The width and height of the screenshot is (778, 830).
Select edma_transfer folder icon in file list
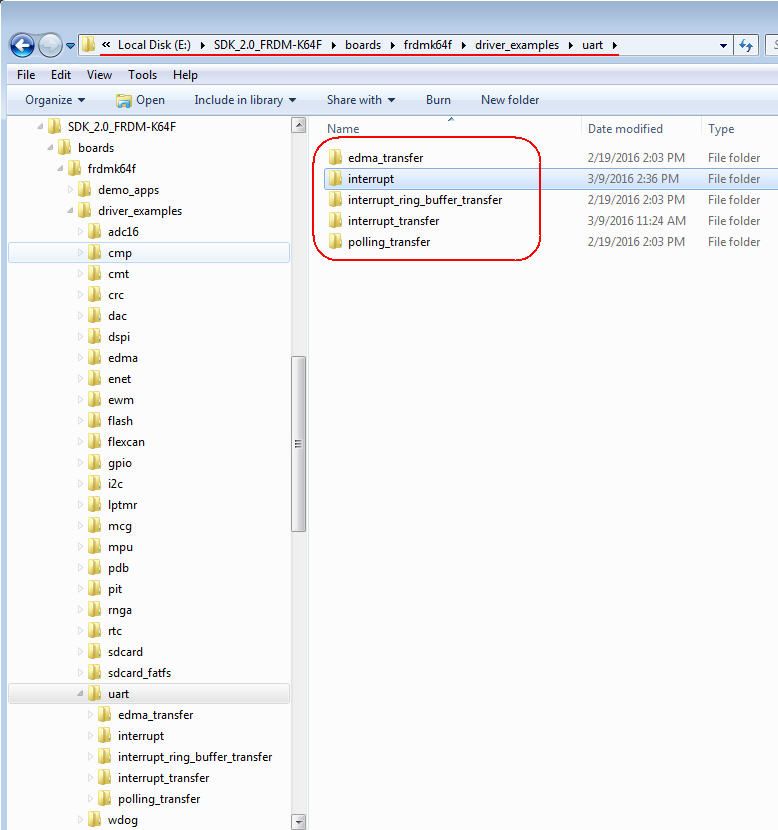(336, 157)
